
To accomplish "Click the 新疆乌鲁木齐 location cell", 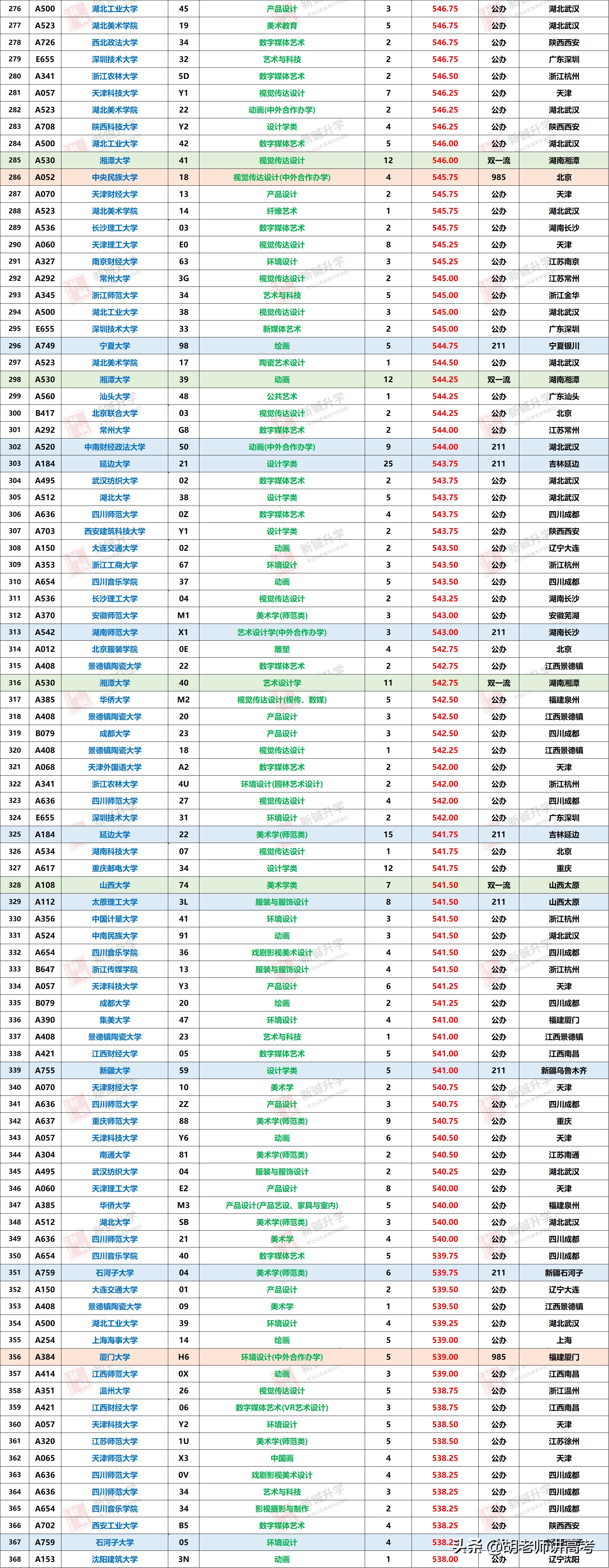I will click(564, 1070).
